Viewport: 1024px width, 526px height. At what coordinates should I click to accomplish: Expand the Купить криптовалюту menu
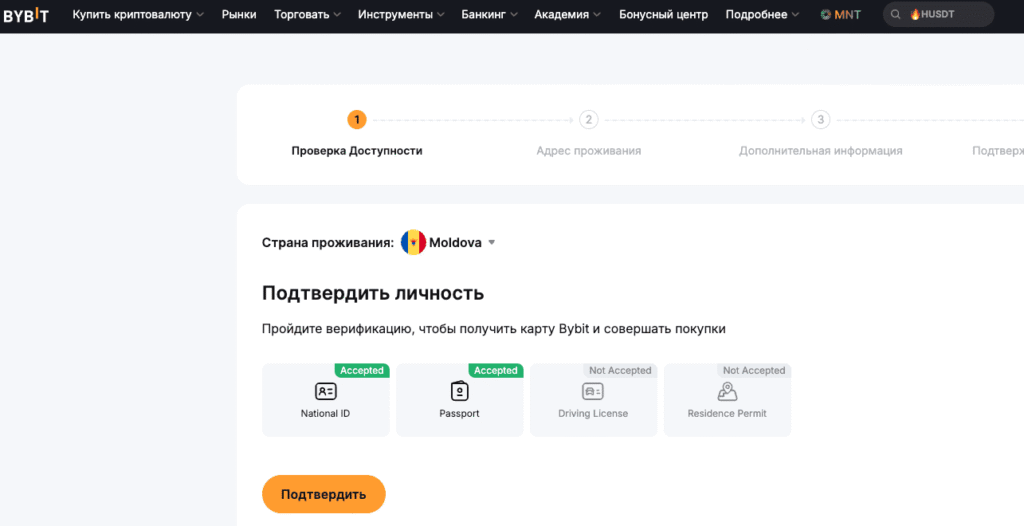pos(138,14)
